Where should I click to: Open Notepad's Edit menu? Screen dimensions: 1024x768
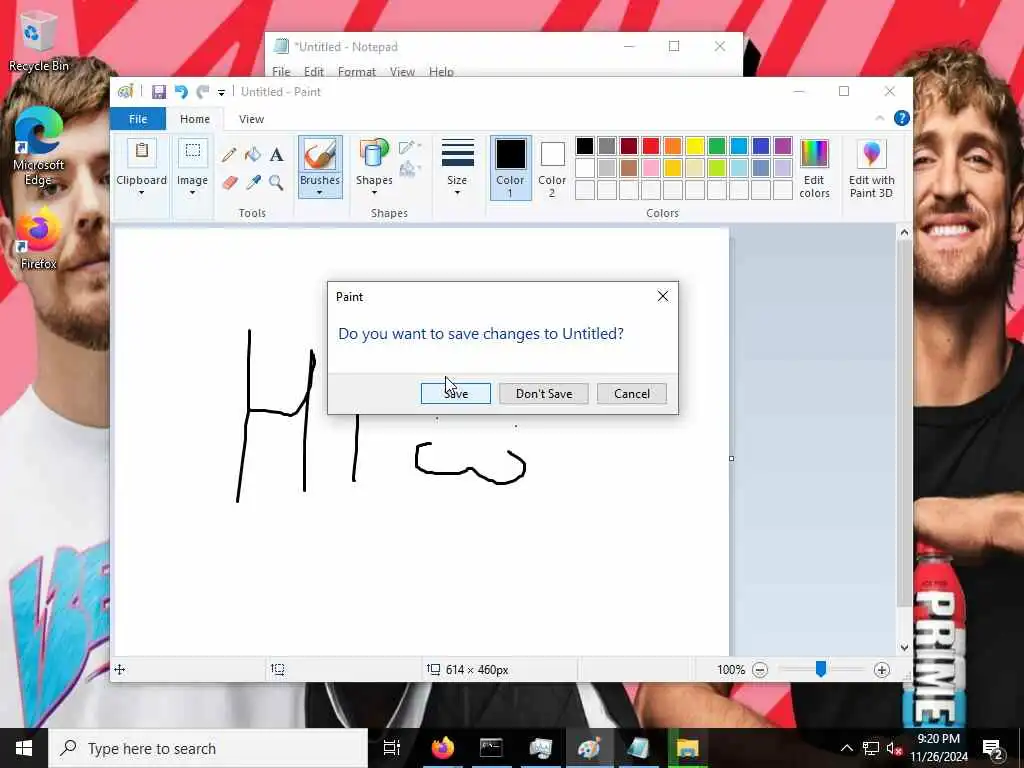(x=313, y=71)
